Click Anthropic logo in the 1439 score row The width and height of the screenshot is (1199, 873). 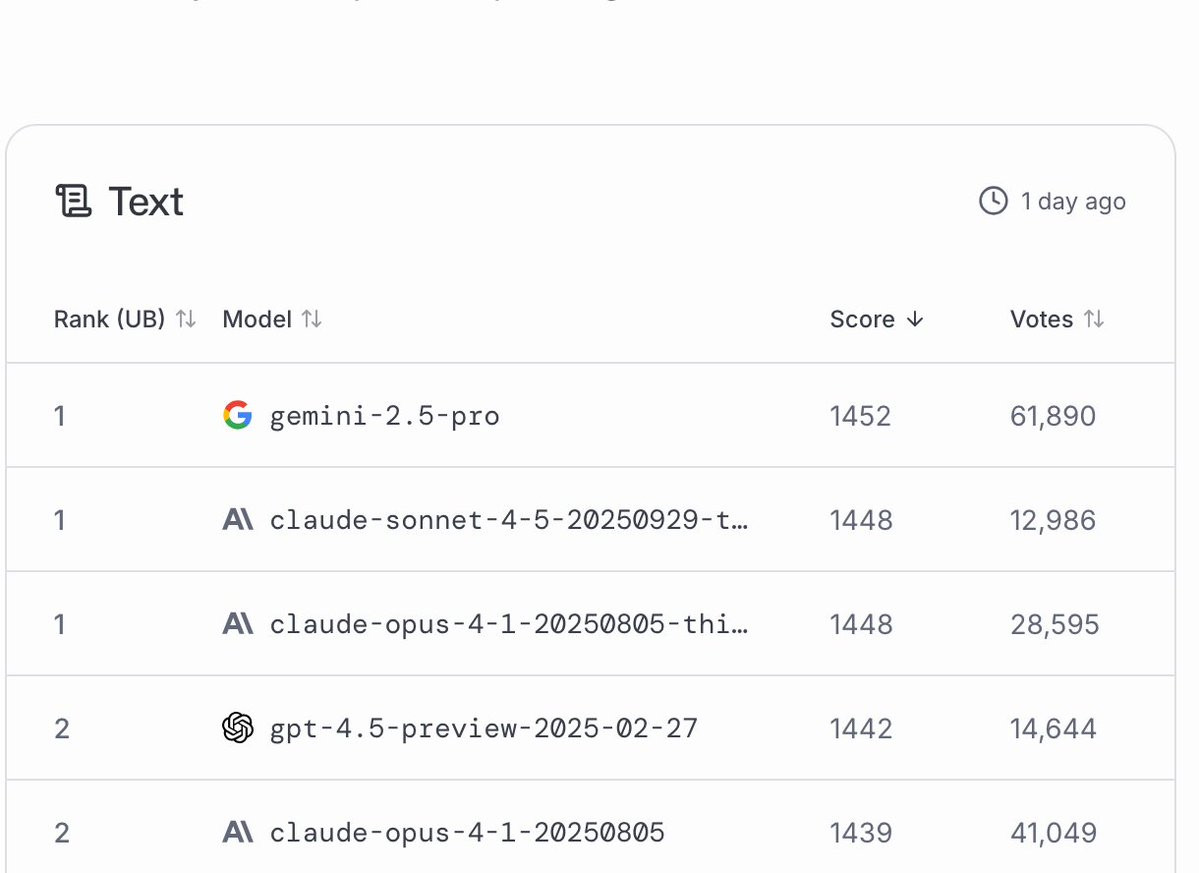coord(237,832)
